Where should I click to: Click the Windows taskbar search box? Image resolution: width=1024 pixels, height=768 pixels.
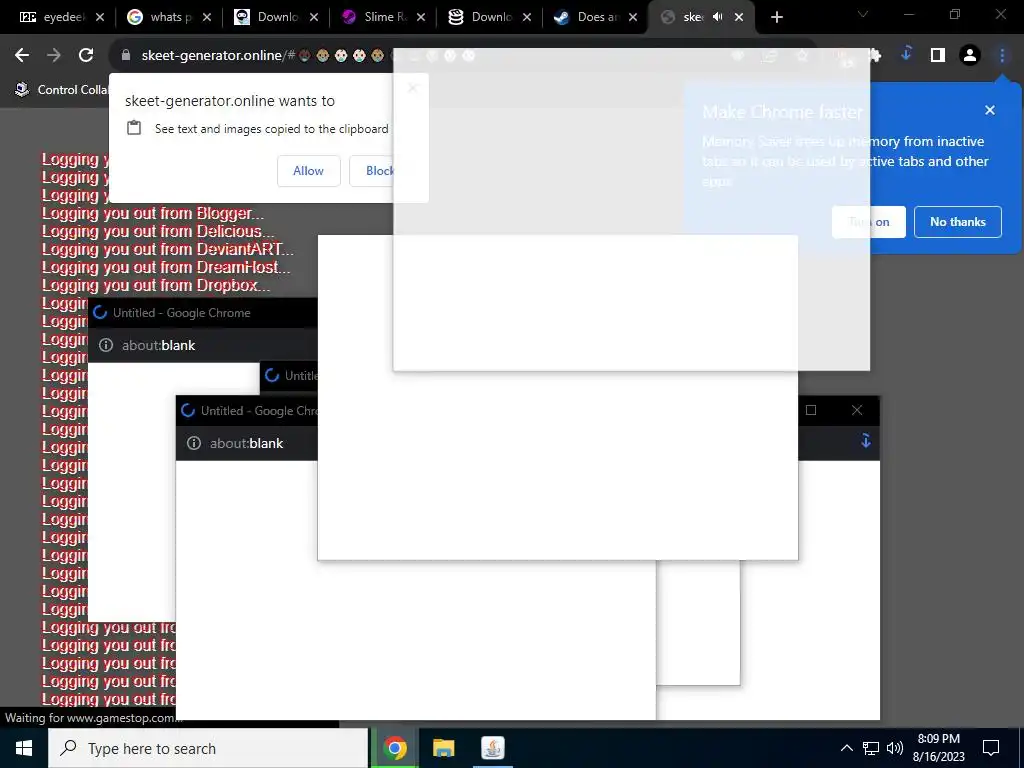point(208,748)
